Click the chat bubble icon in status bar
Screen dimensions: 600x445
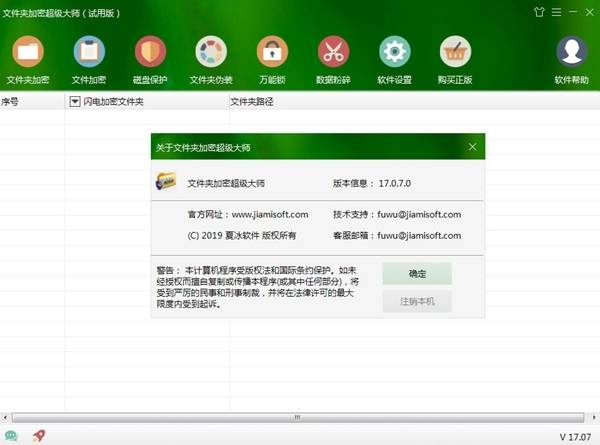[x=11, y=436]
